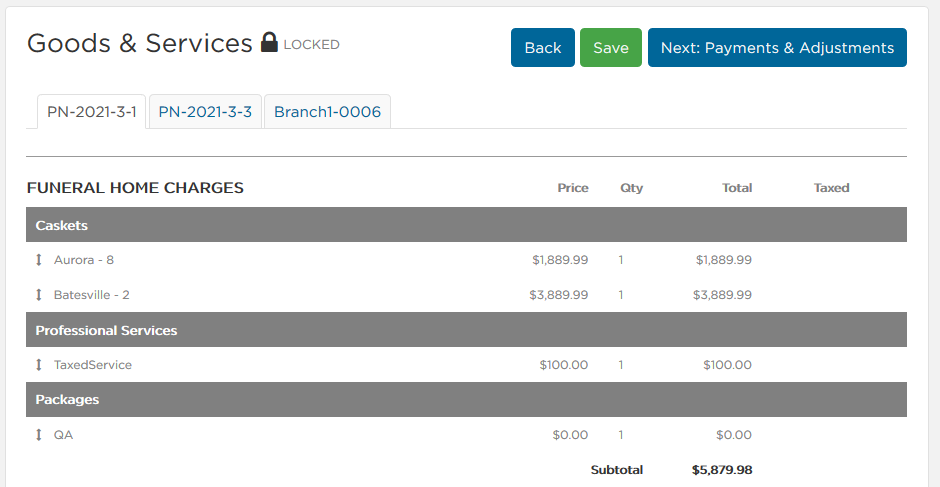This screenshot has width=940, height=487.
Task: Select the Batesville - 2 casket item
Action: 92,294
